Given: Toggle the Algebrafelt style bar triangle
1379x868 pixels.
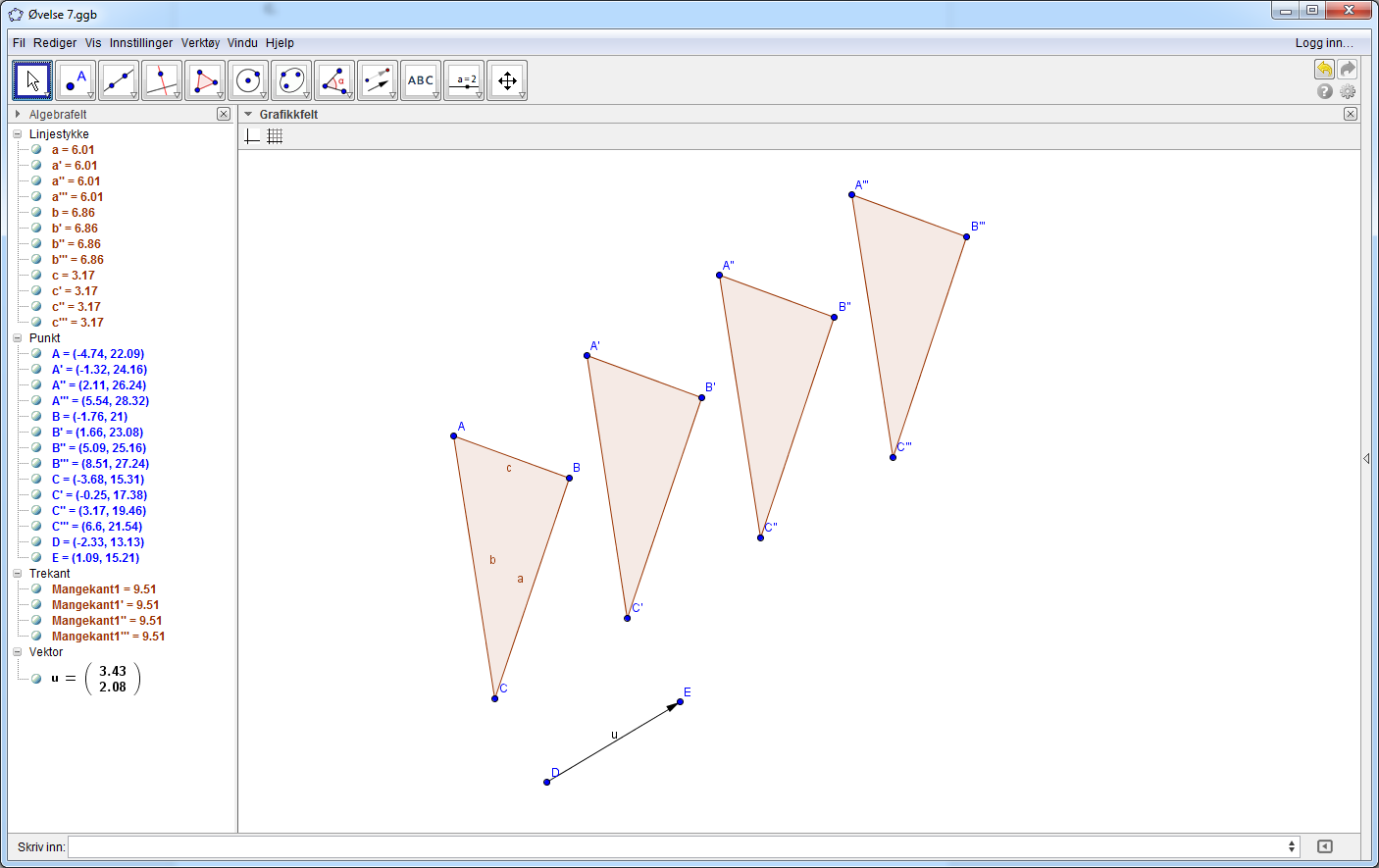Looking at the screenshot, I should click(x=18, y=114).
